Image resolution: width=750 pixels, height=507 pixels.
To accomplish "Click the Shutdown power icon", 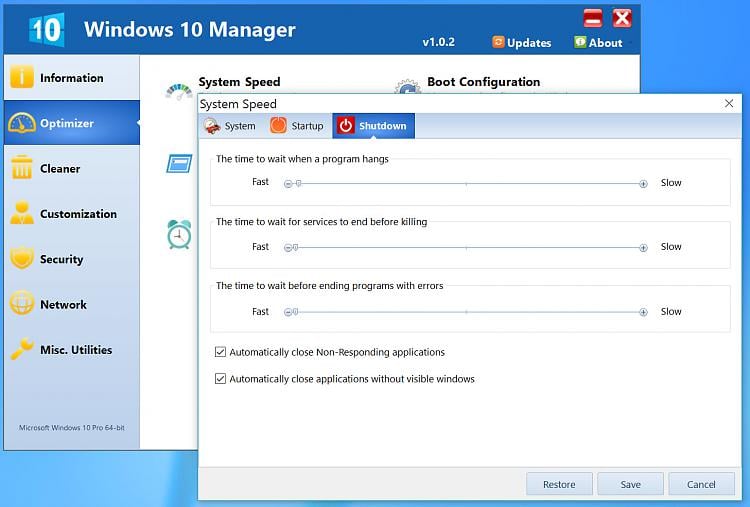I will coord(346,126).
